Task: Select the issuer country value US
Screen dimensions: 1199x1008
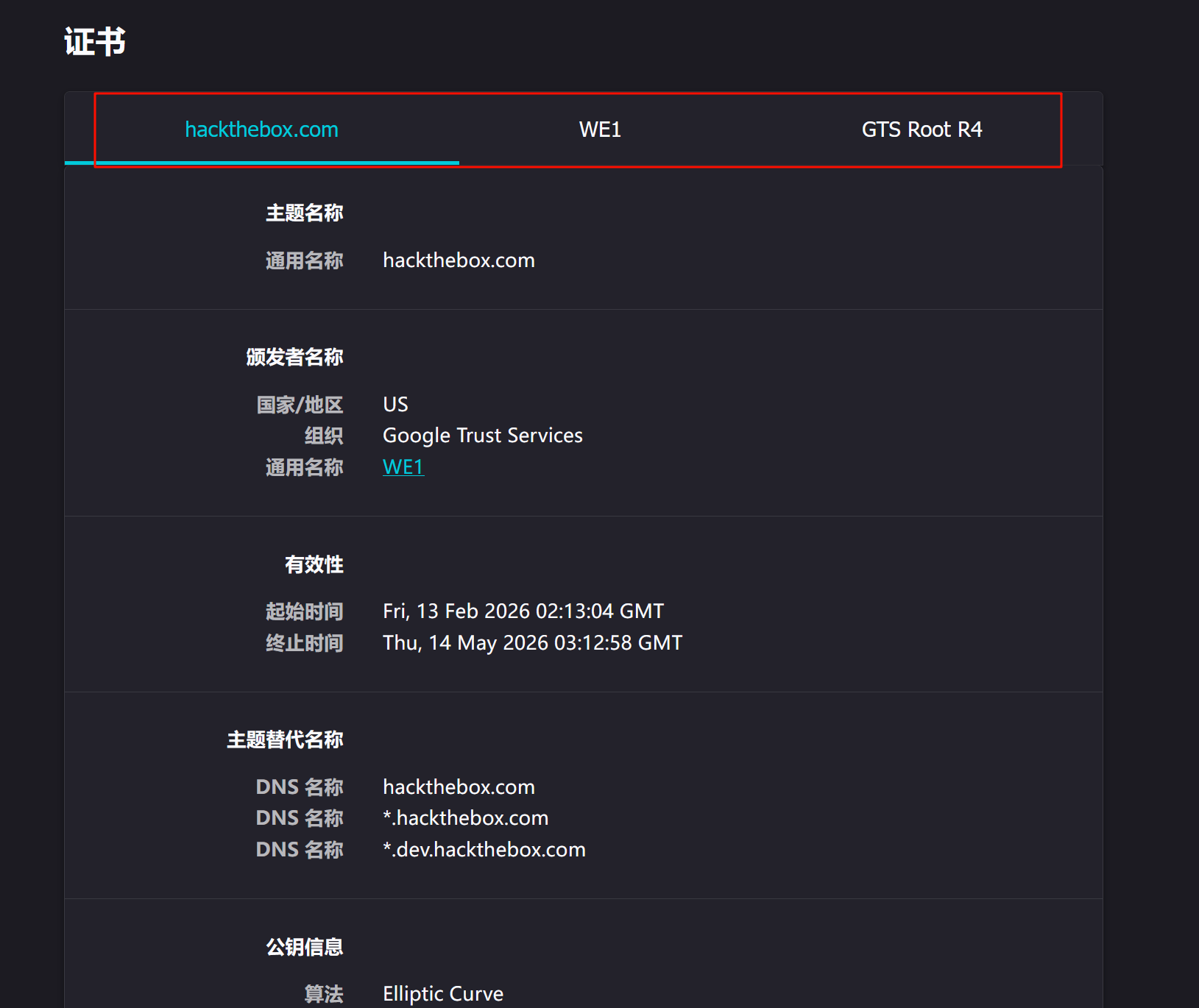Action: (x=395, y=405)
